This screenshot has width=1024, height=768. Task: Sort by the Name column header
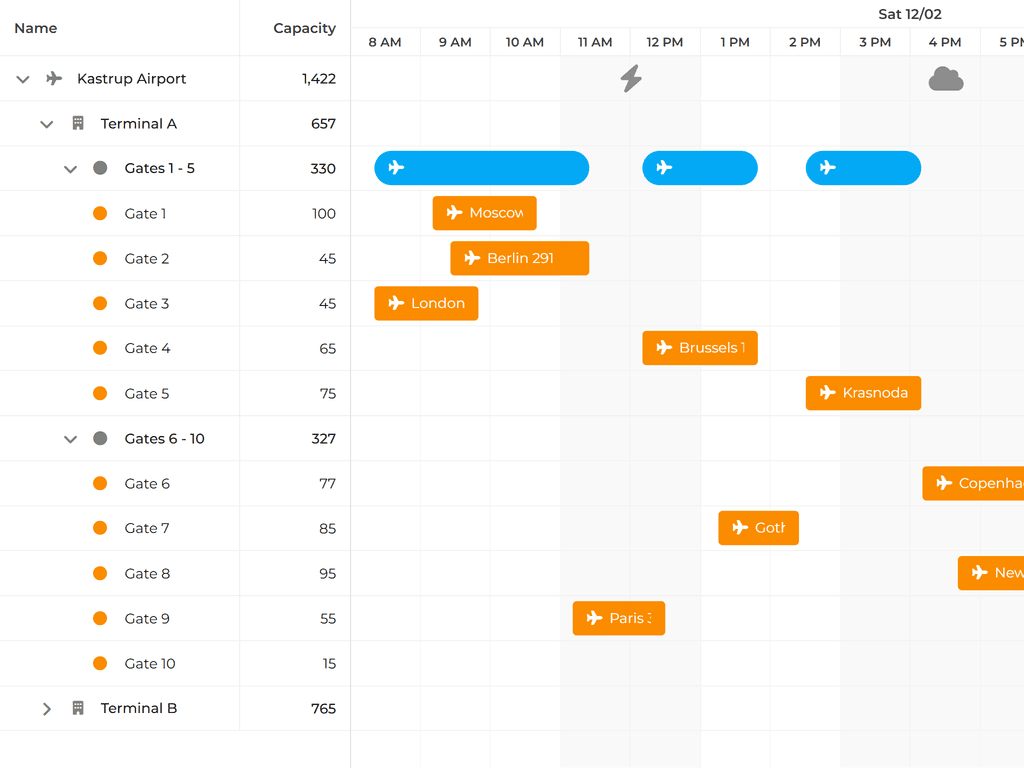click(36, 28)
